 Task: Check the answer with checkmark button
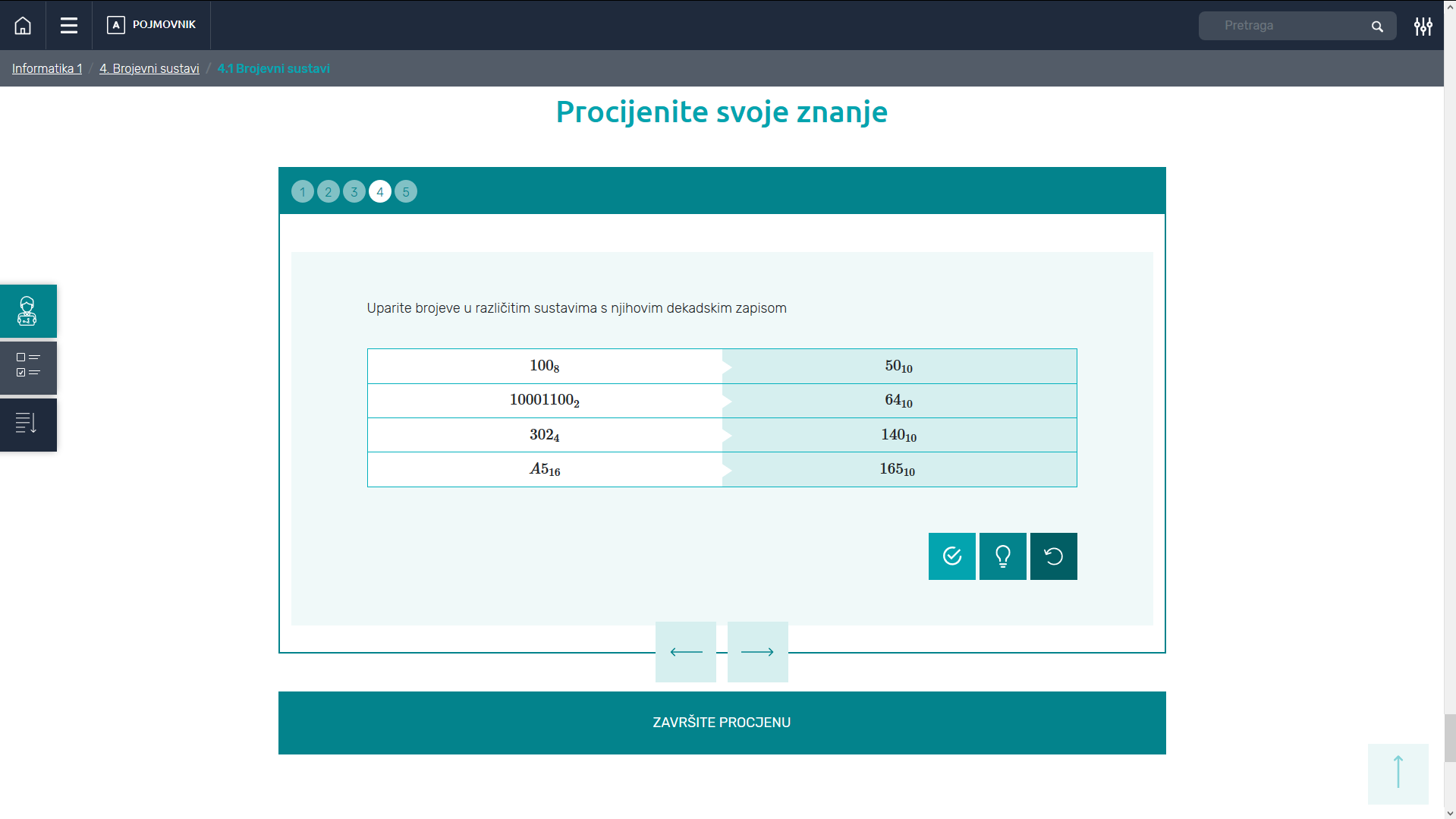point(951,556)
